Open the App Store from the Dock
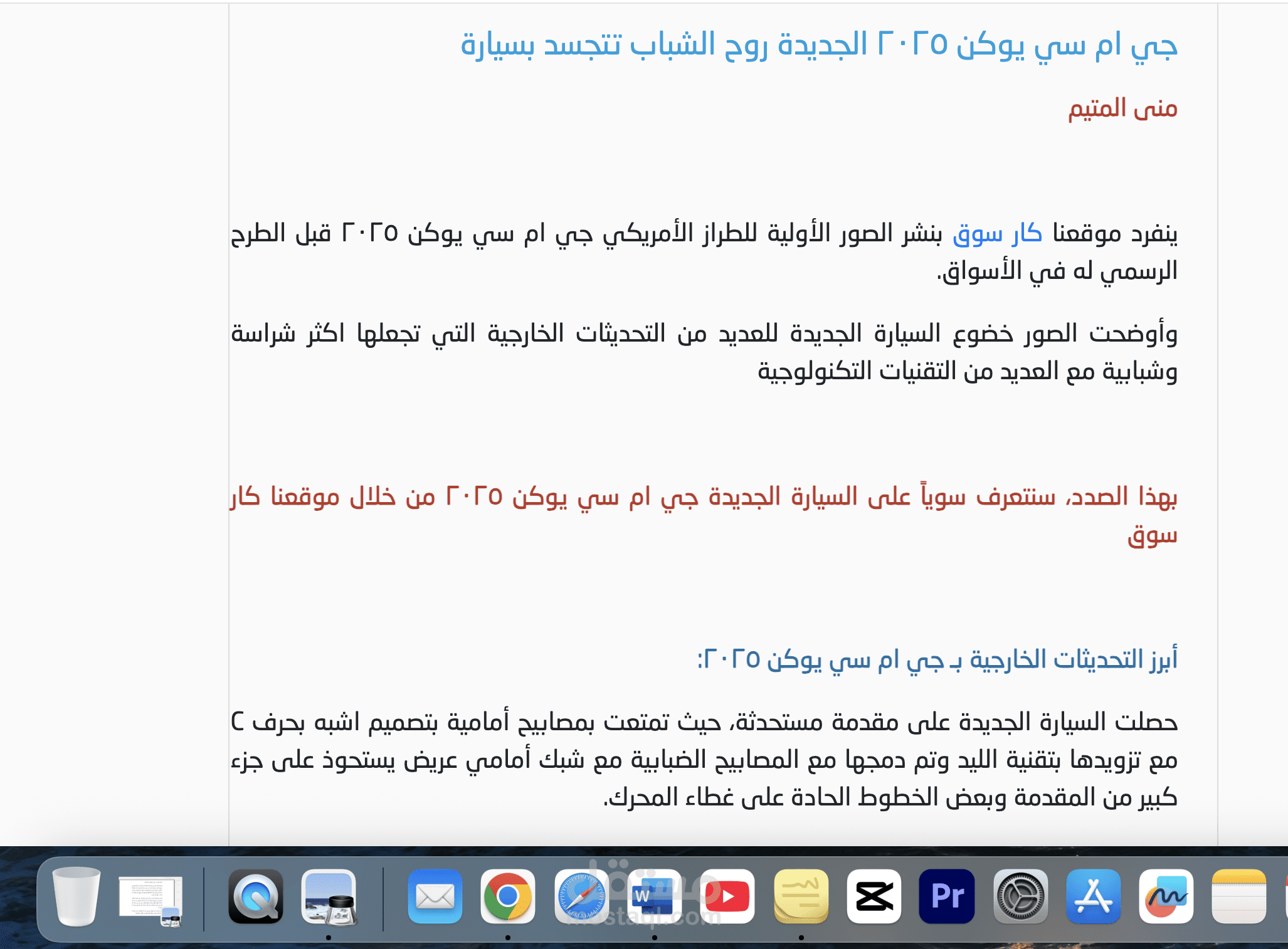1288x949 pixels. click(1094, 896)
